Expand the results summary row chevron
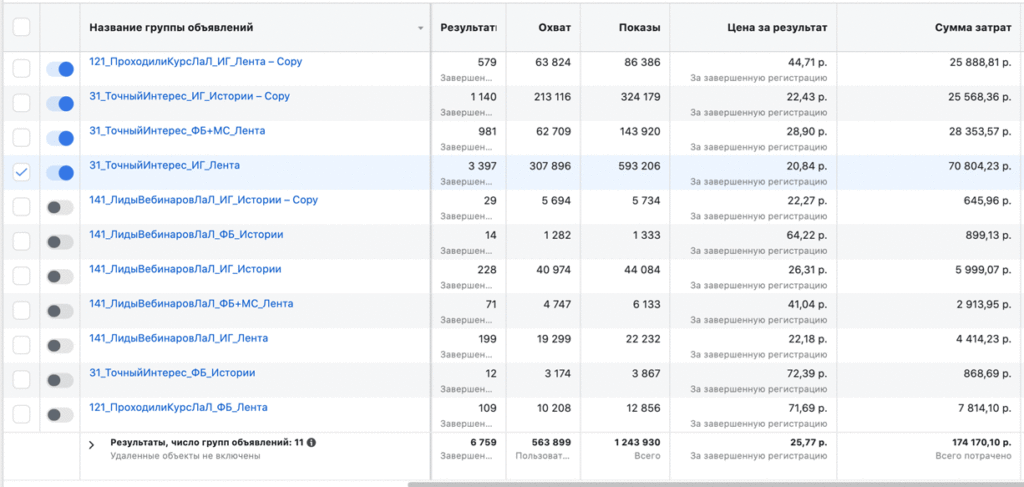This screenshot has width=1024, height=487. pos(92,445)
